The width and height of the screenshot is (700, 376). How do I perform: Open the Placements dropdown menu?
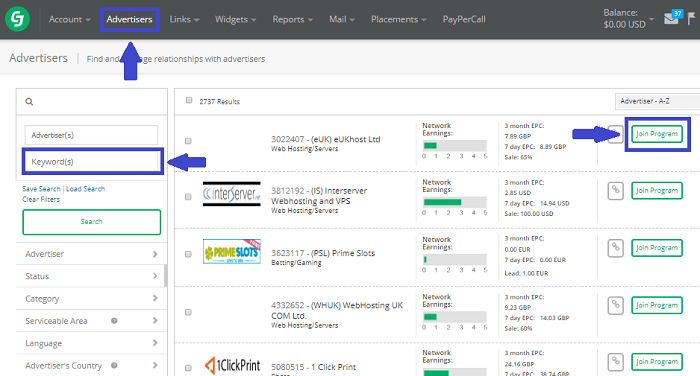(x=399, y=19)
